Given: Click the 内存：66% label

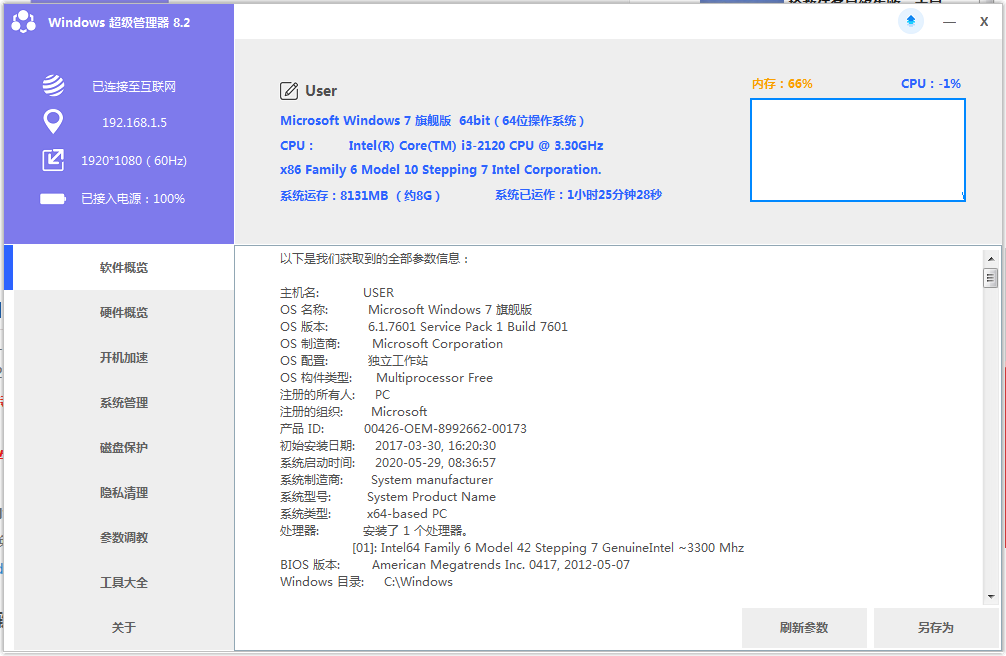Looking at the screenshot, I should (782, 84).
